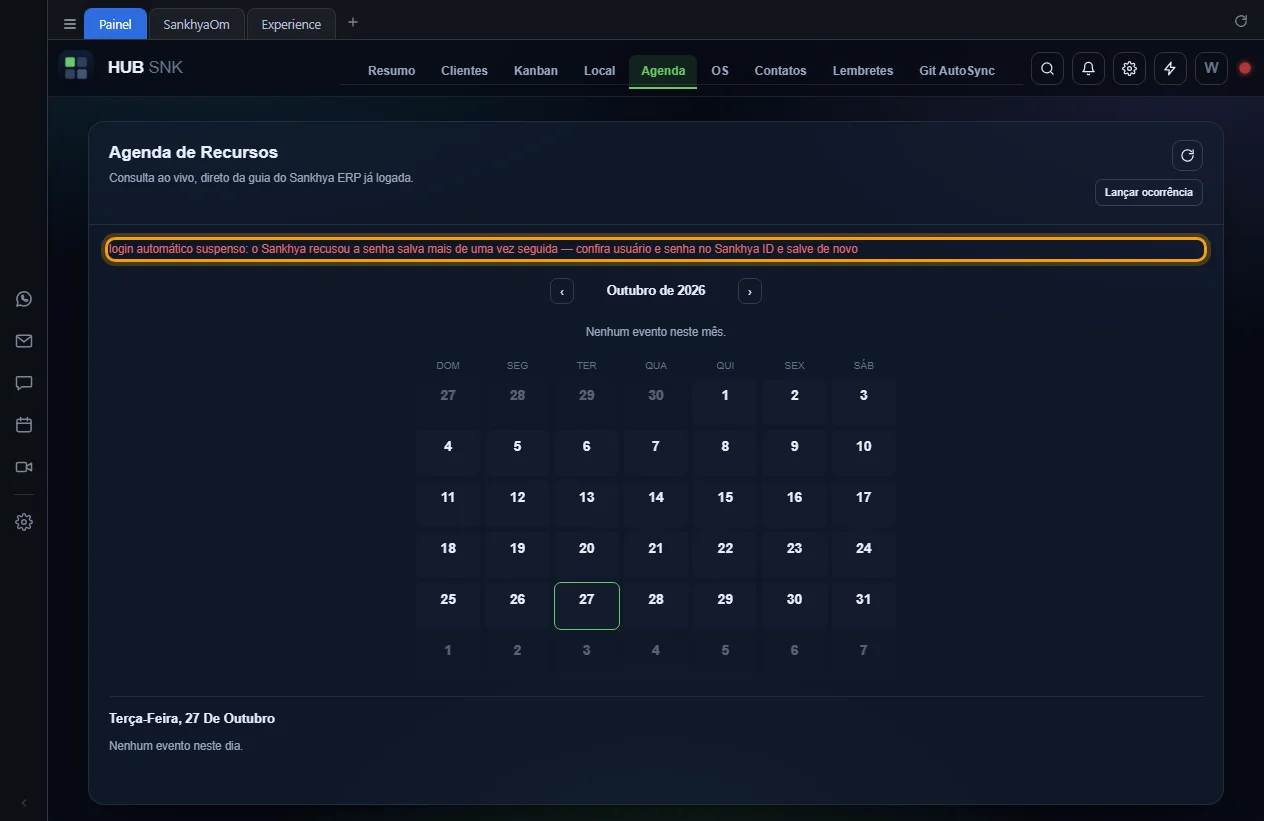The image size is (1264, 821).
Task: Open the Lembretes navigation tab
Action: [863, 71]
